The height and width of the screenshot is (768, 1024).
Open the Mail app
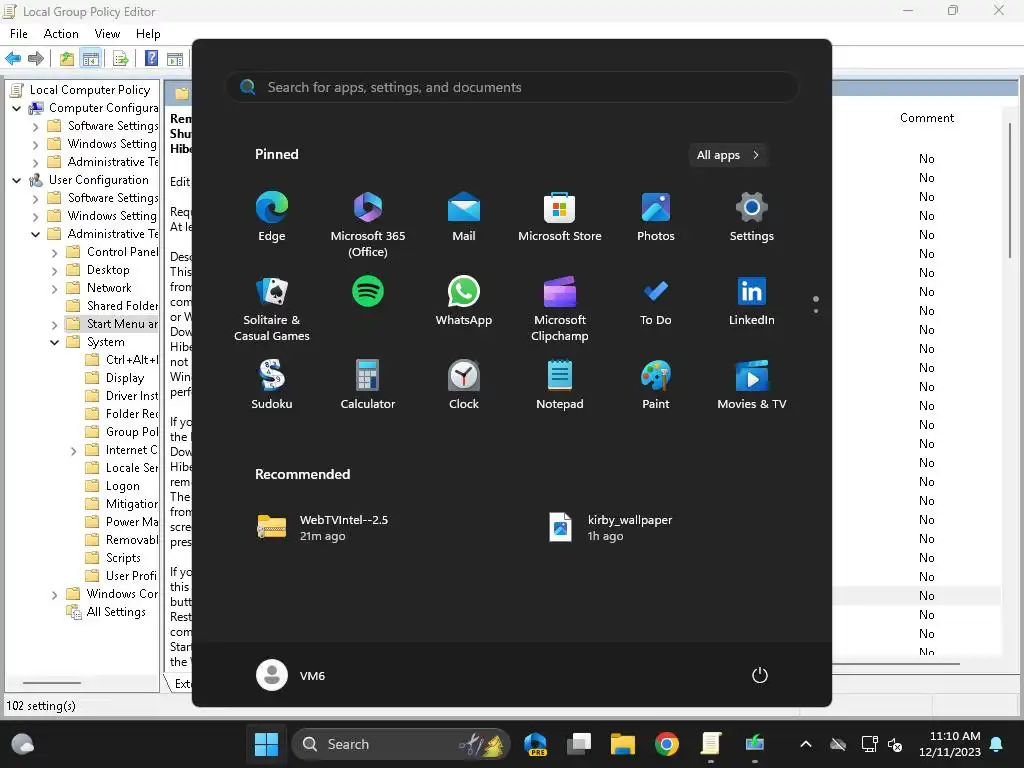(x=464, y=217)
